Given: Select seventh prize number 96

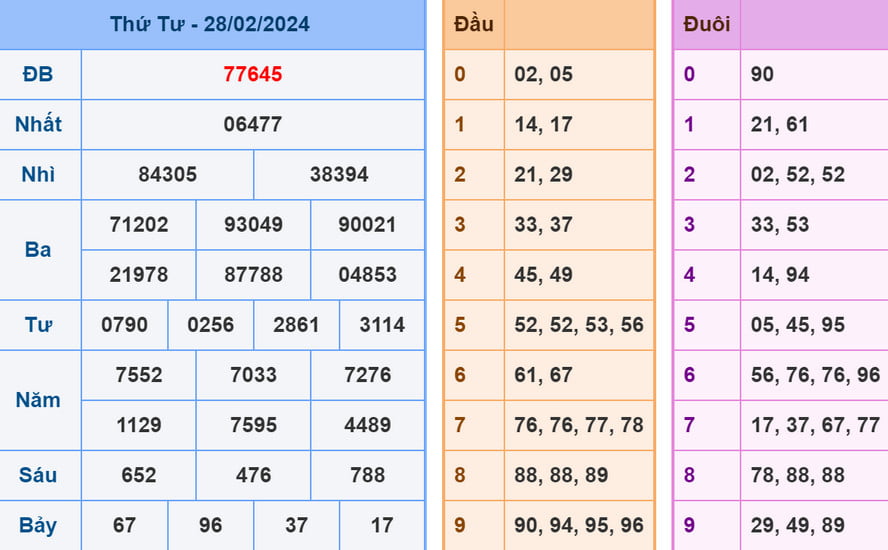Looking at the screenshot, I should 210,524.
